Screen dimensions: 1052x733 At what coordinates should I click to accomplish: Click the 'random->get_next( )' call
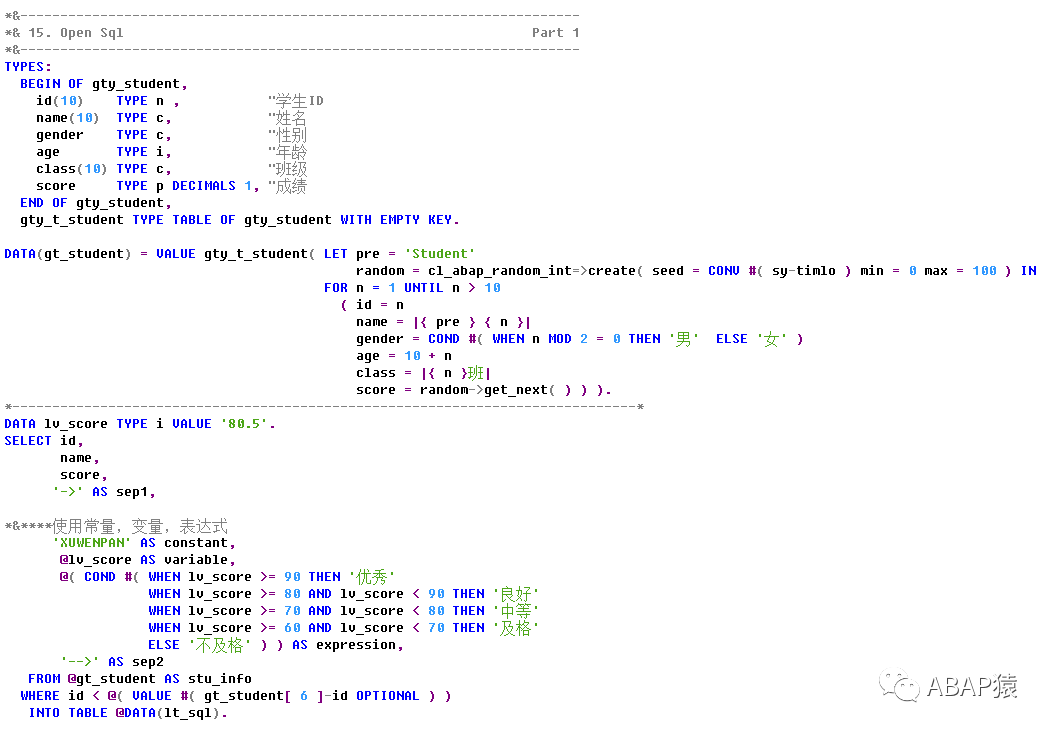pos(495,390)
